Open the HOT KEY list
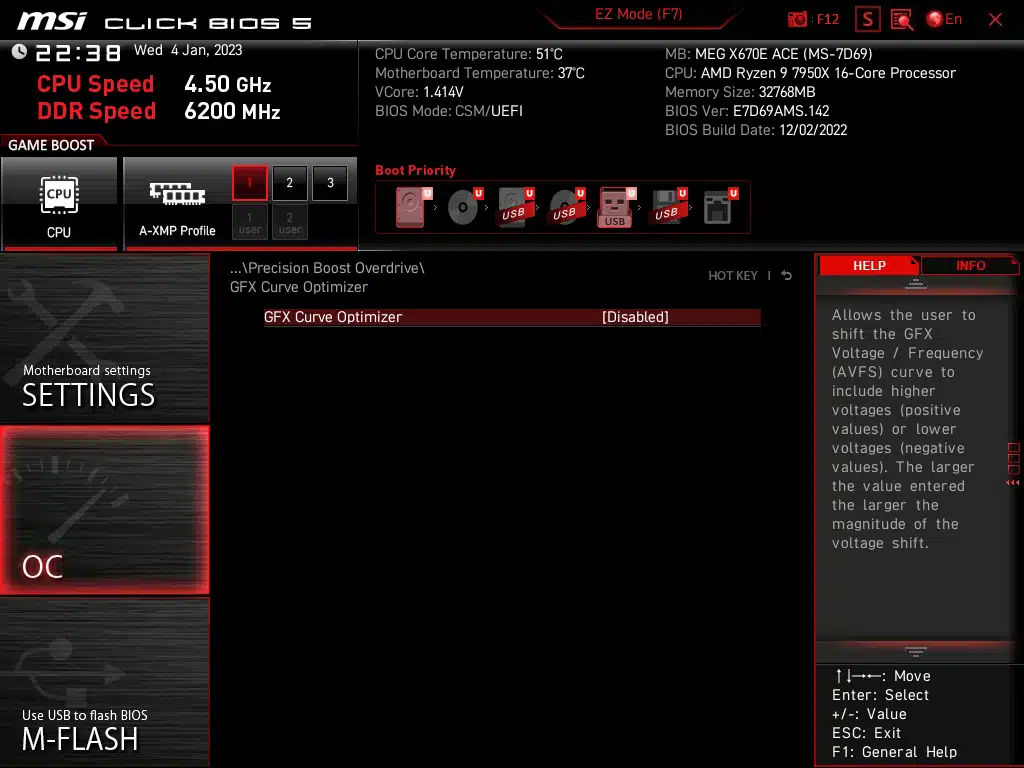This screenshot has height=768, width=1024. coord(733,276)
